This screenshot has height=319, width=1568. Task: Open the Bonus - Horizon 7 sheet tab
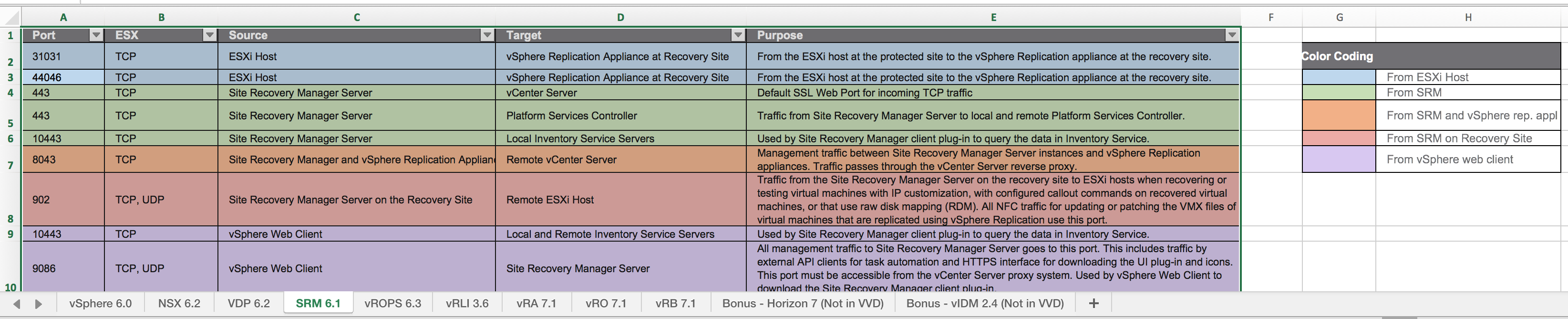(803, 303)
